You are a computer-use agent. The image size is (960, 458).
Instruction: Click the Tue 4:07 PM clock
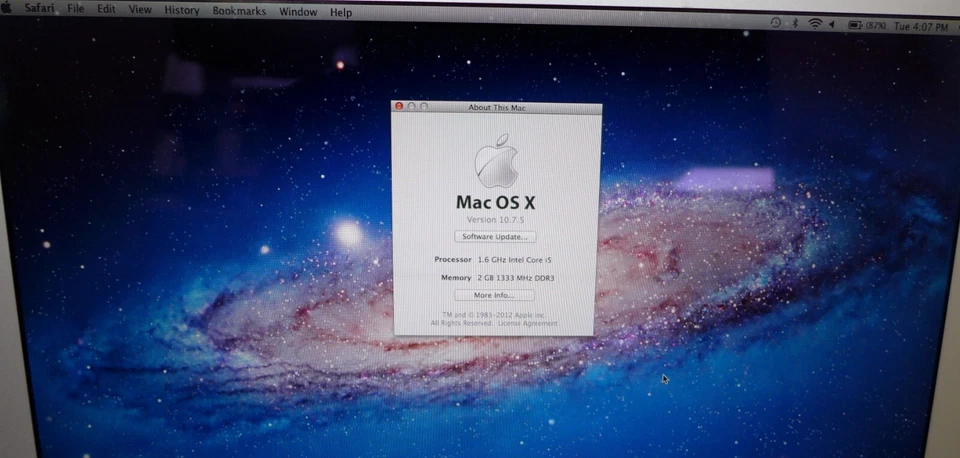pyautogui.click(x=921, y=27)
